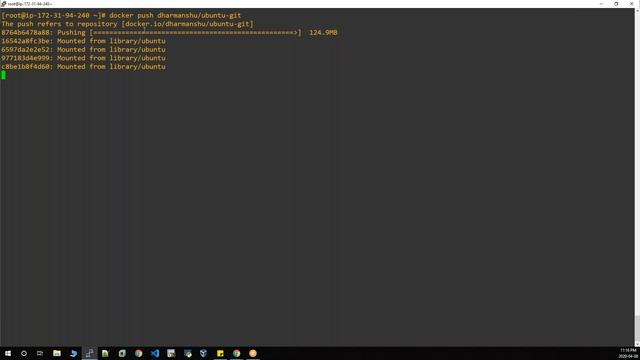
Task: Open Cortana search circle on taskbar
Action: [x=24, y=353]
